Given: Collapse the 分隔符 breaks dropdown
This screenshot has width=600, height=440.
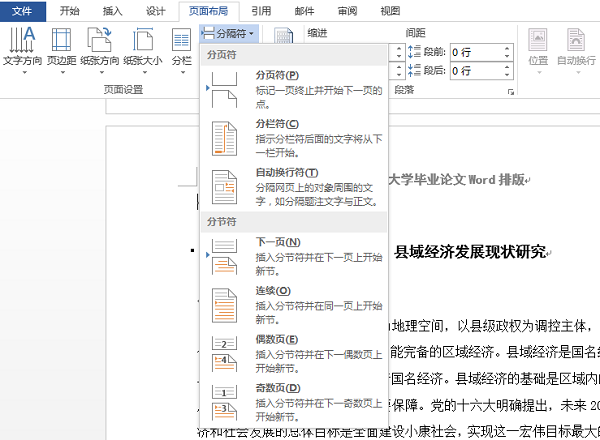Looking at the screenshot, I should [229, 34].
